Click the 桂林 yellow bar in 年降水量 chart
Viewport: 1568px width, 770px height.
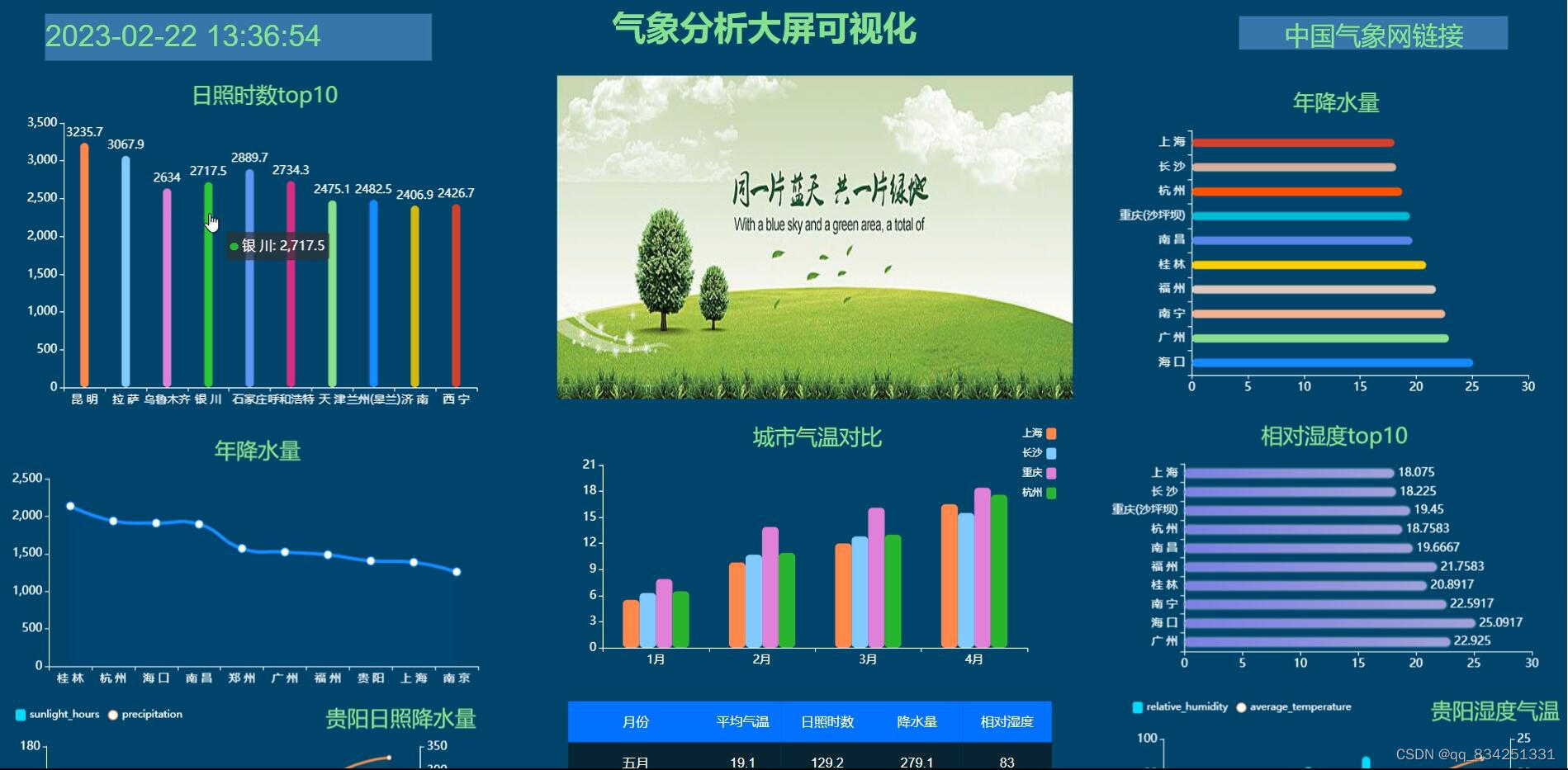point(1309,265)
